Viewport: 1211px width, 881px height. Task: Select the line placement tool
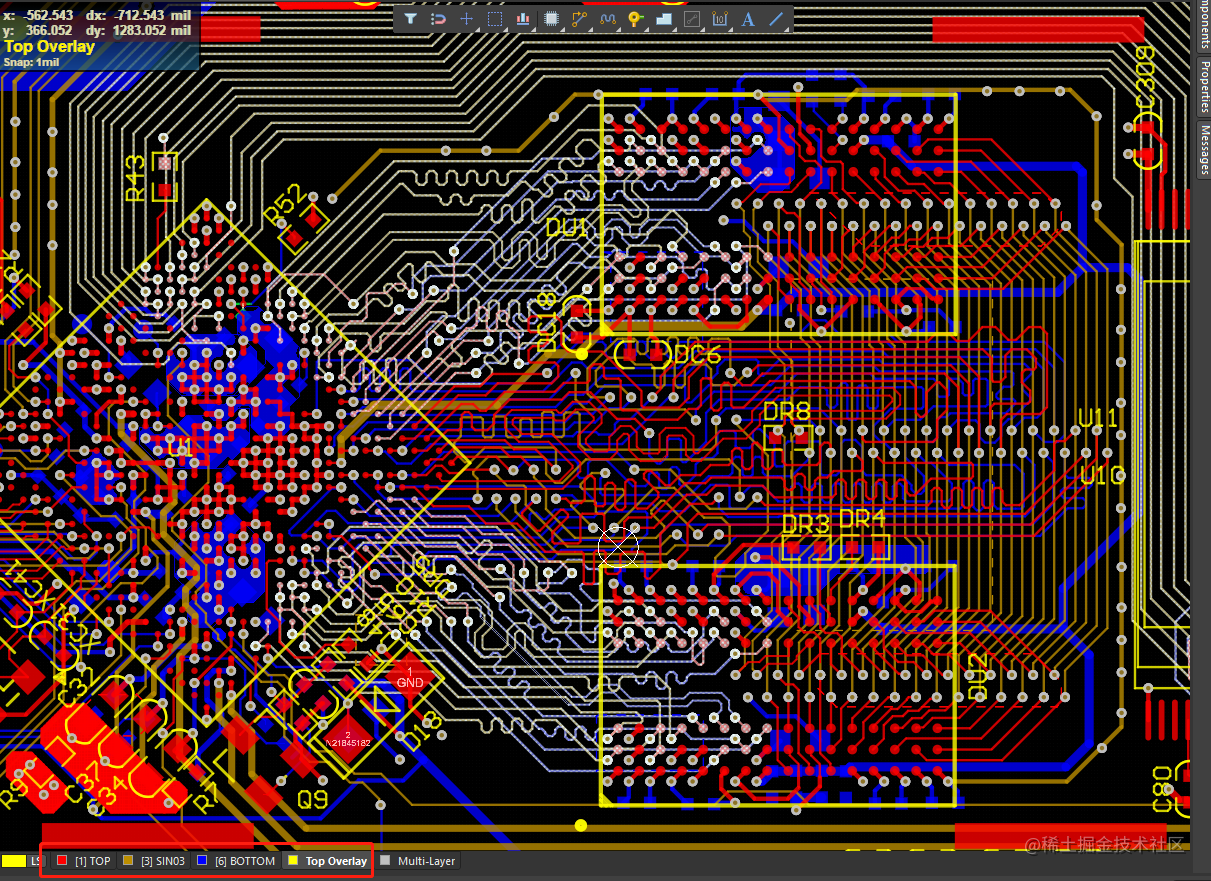pos(774,19)
